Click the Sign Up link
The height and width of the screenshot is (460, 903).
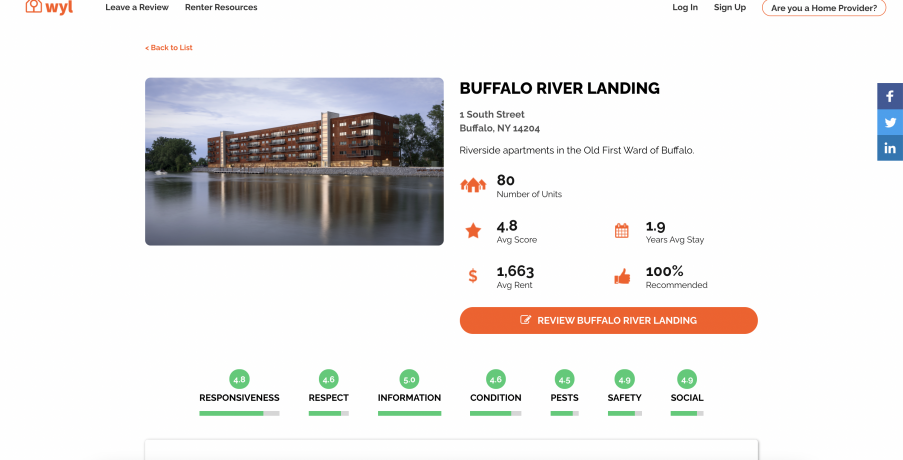730,8
